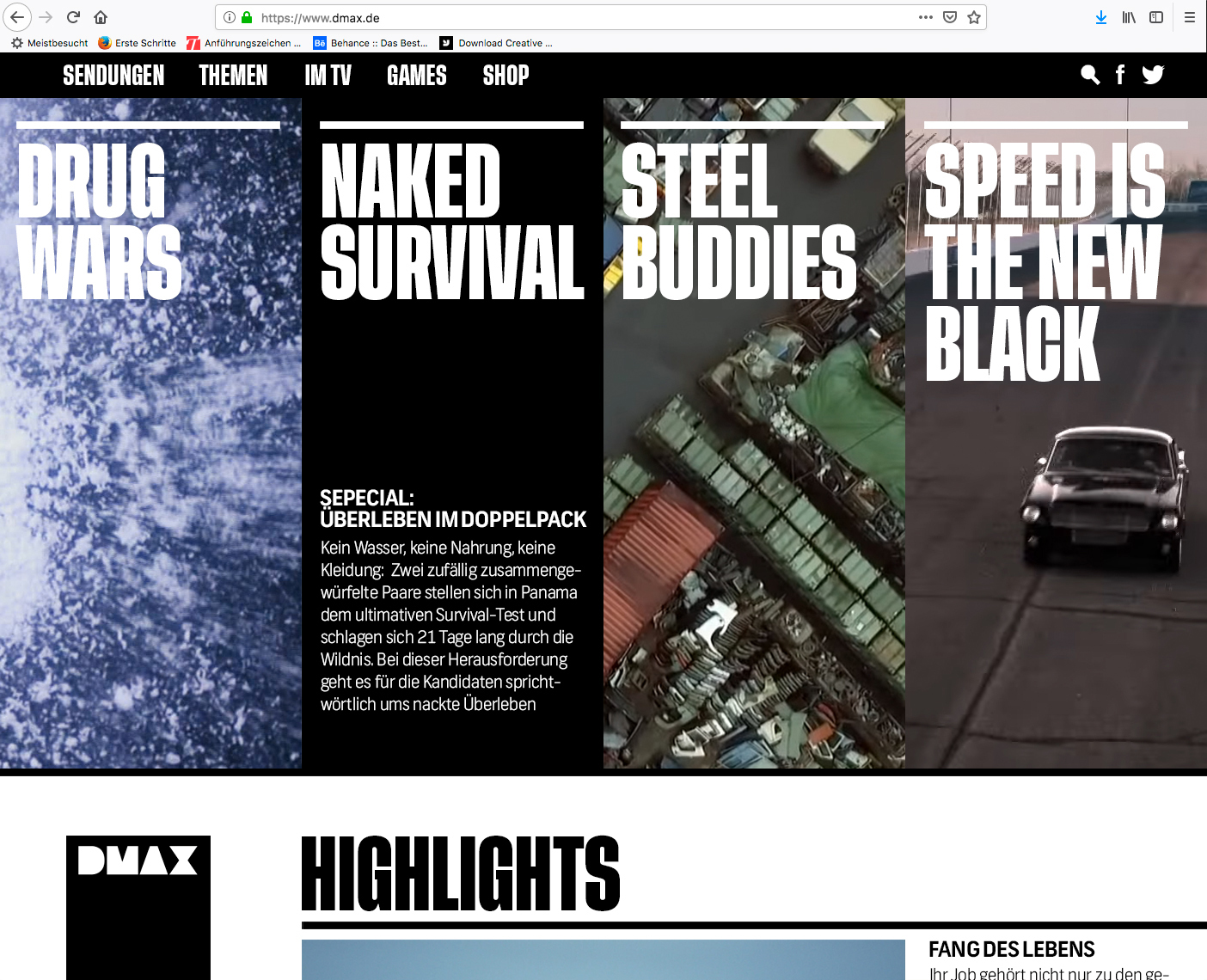Open the THEMEN menu item
Viewport: 1207px width, 980px height.
coord(233,76)
